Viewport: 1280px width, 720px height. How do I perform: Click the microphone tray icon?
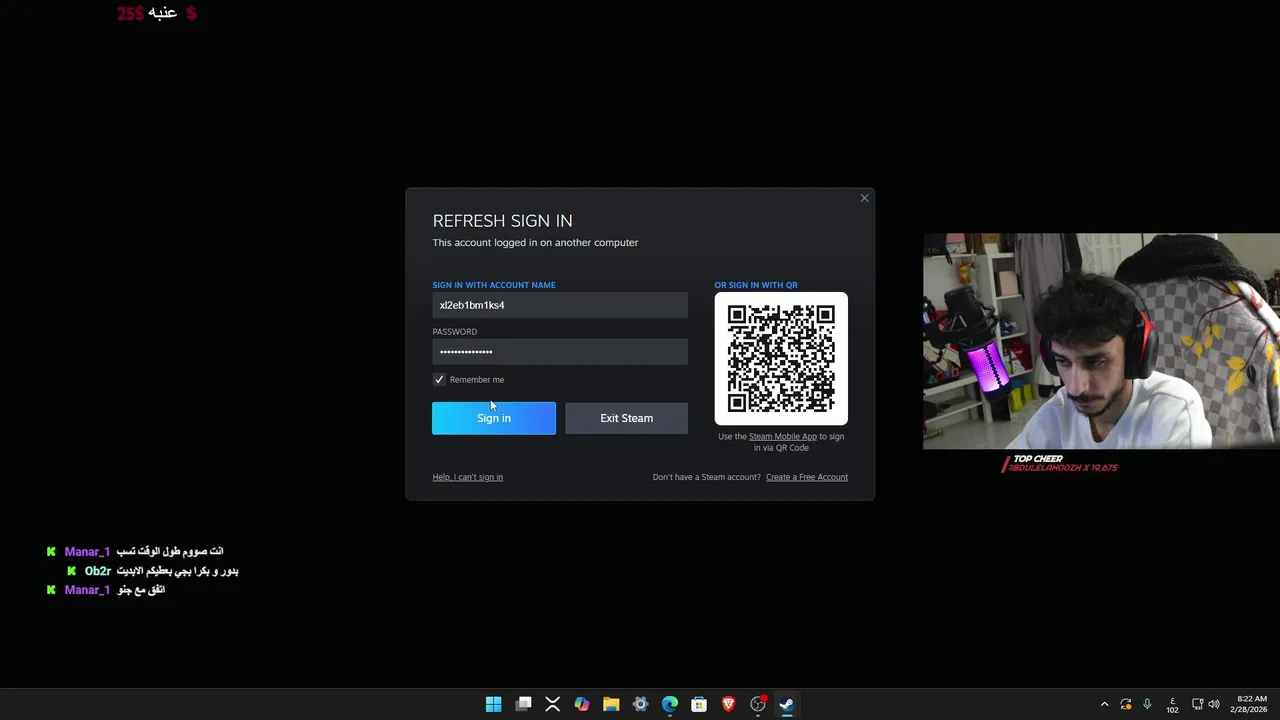1147,704
